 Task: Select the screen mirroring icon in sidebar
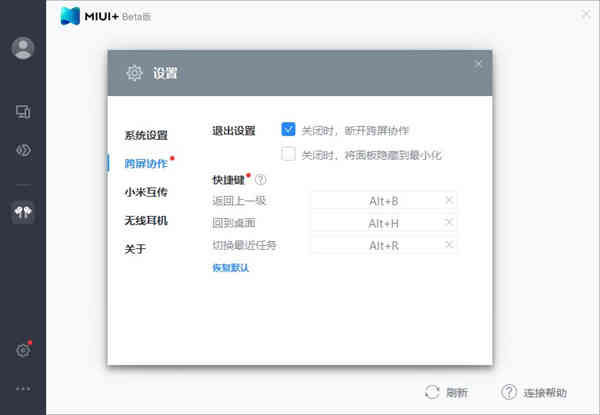click(23, 112)
